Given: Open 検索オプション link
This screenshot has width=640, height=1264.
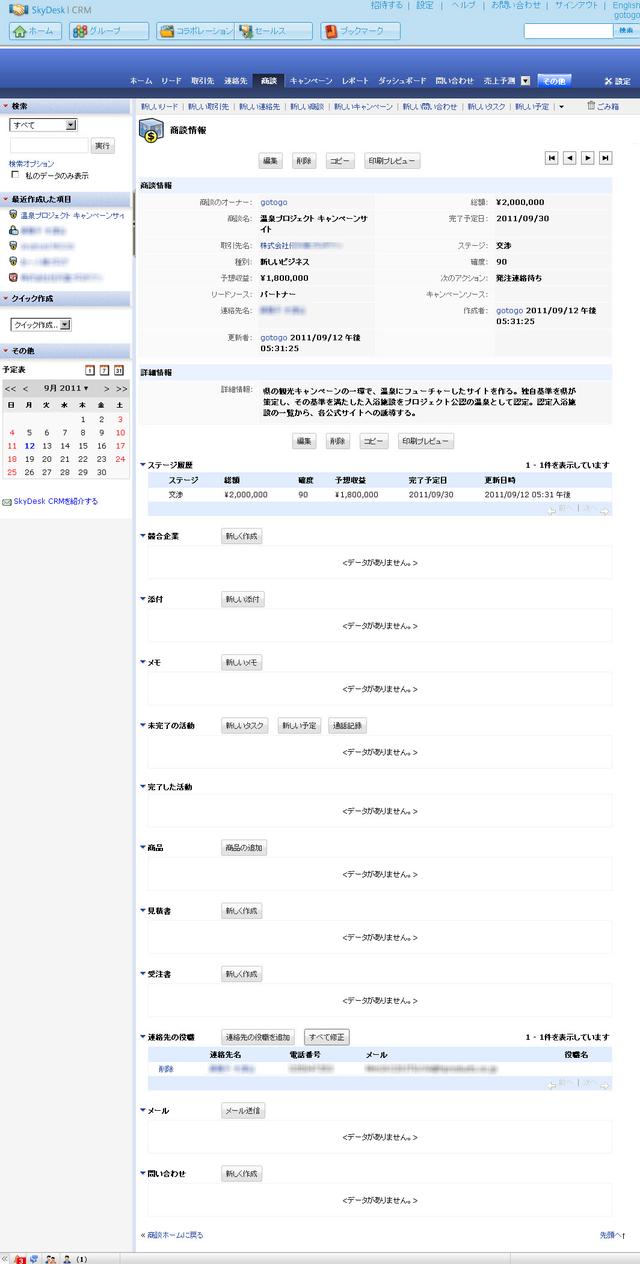Looking at the screenshot, I should tap(31, 163).
